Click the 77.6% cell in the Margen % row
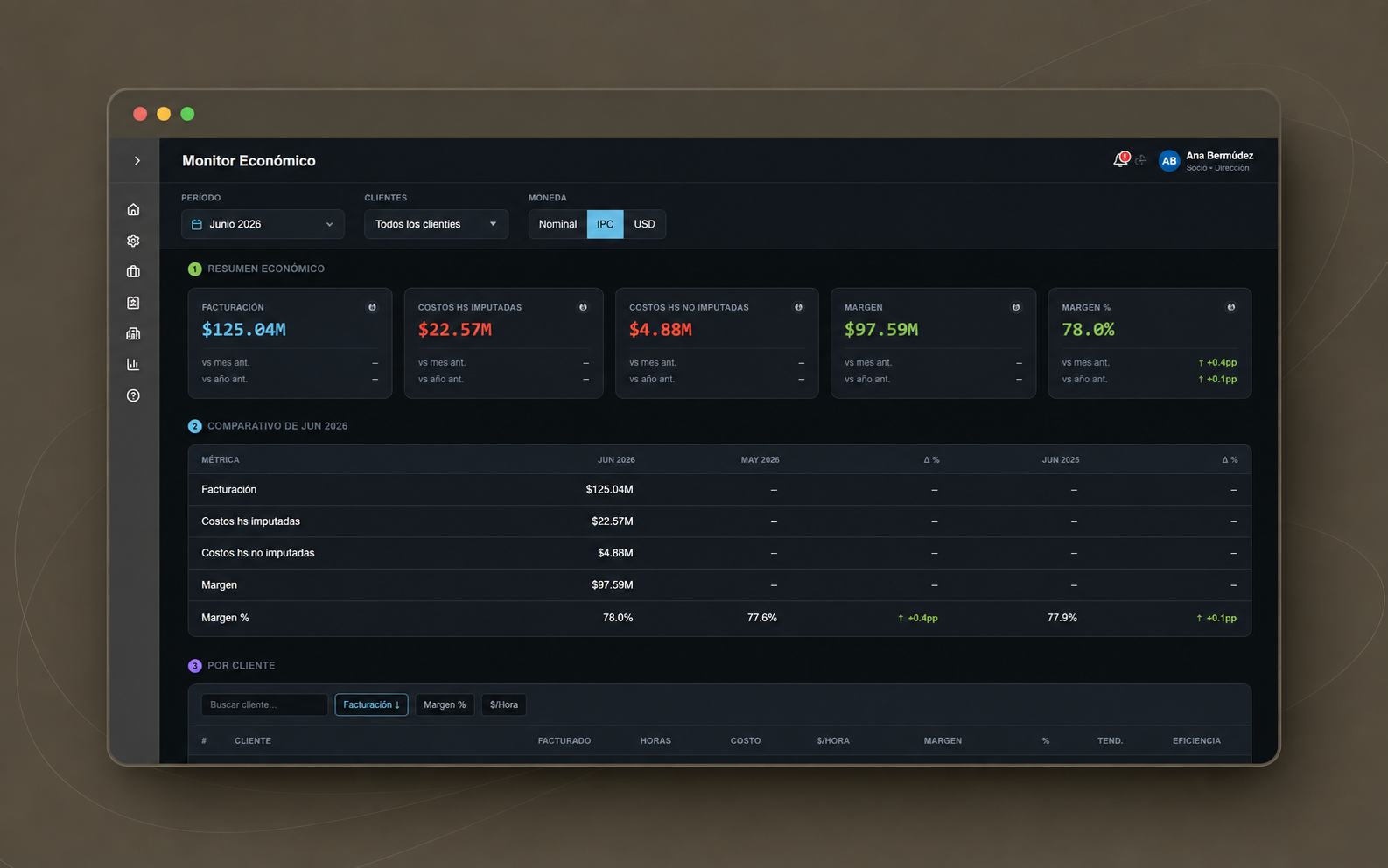Viewport: 1388px width, 868px height. [x=762, y=618]
